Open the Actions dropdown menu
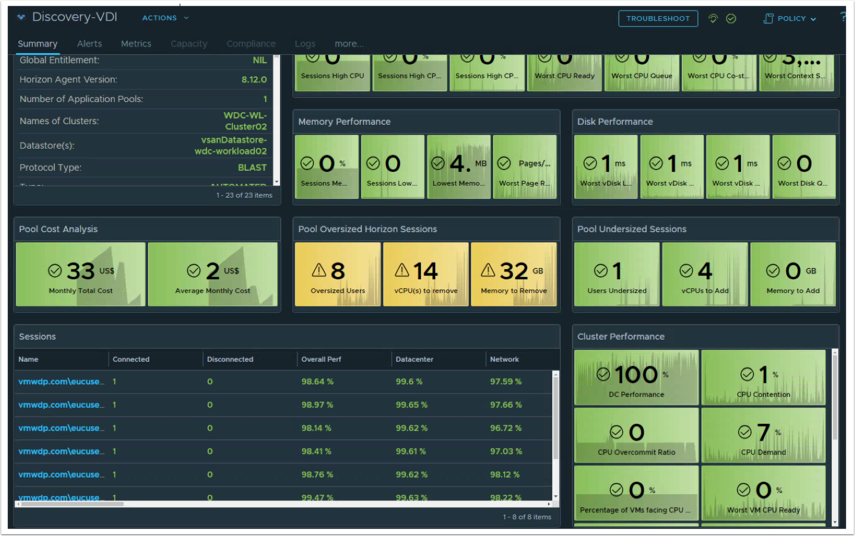Image resolution: width=855 pixels, height=536 pixels. (165, 18)
